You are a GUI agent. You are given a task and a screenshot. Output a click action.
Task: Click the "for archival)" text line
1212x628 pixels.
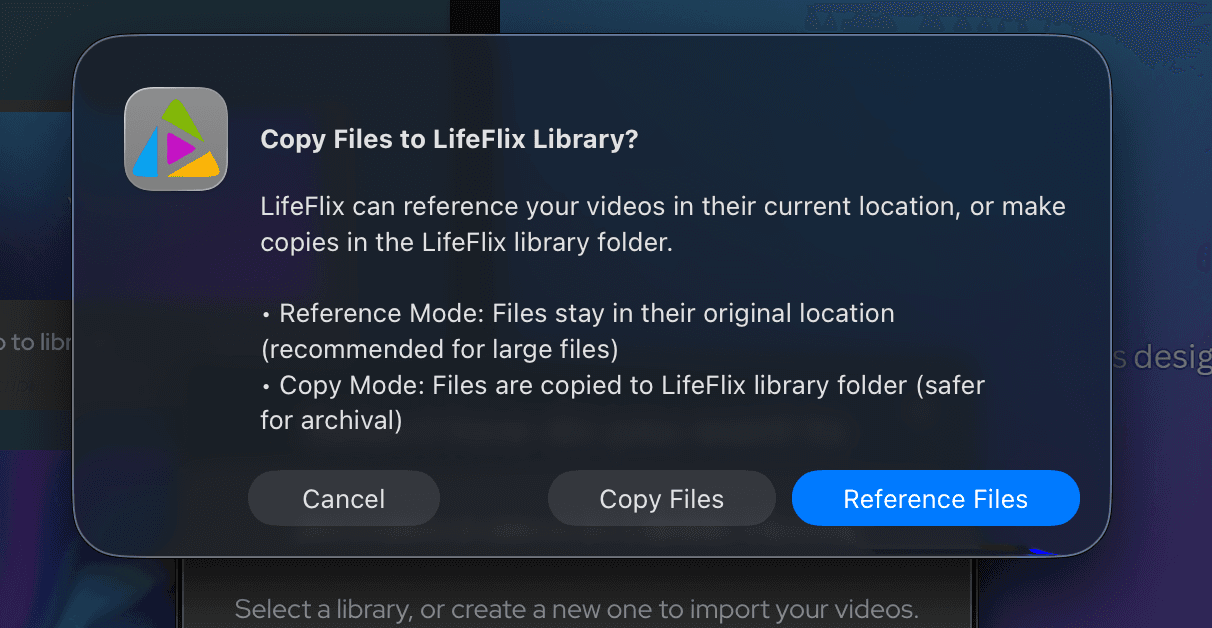pyautogui.click(x=331, y=421)
